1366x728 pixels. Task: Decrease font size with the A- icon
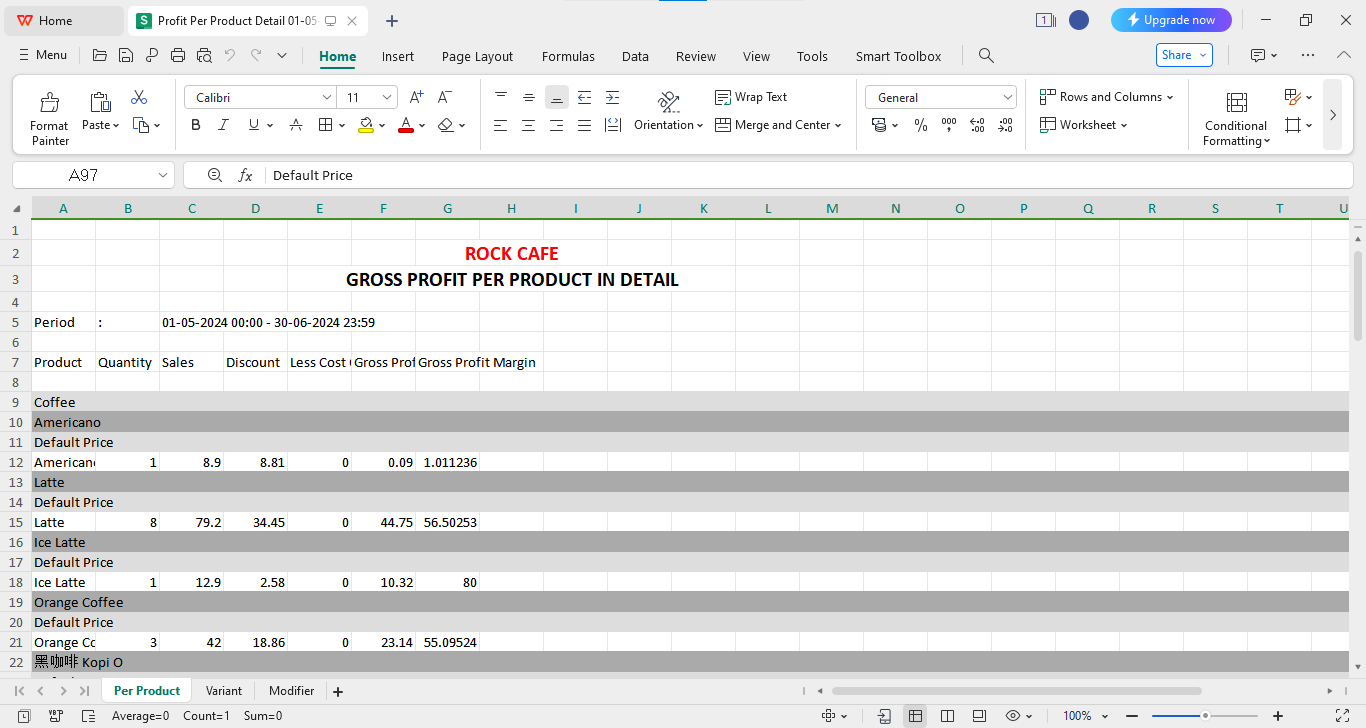click(445, 97)
